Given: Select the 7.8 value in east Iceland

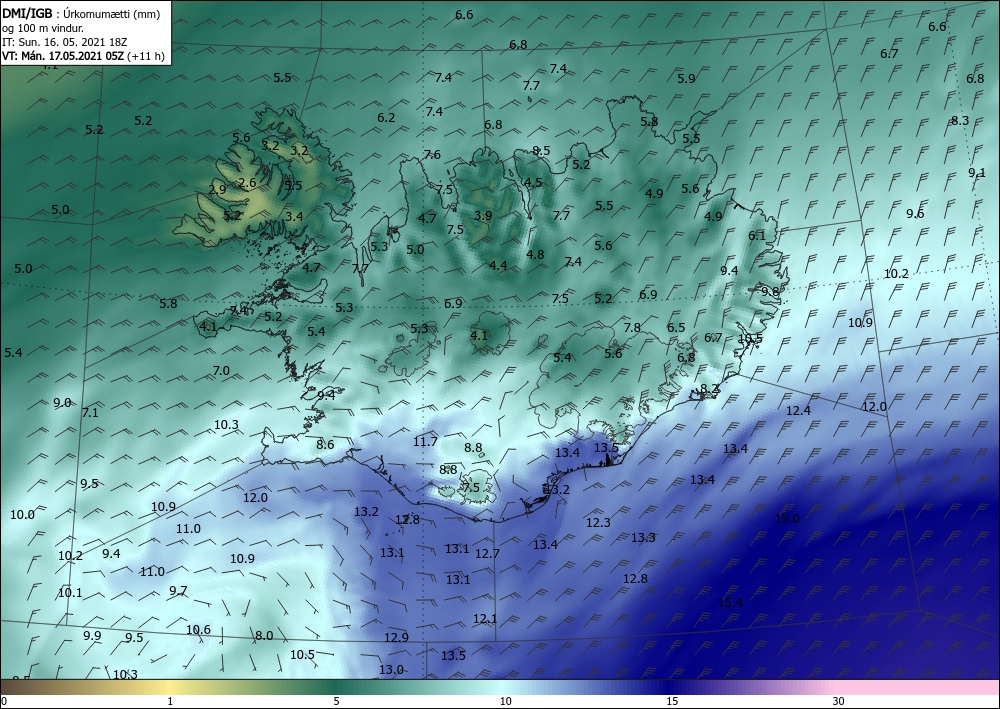Looking at the screenshot, I should click(631, 328).
